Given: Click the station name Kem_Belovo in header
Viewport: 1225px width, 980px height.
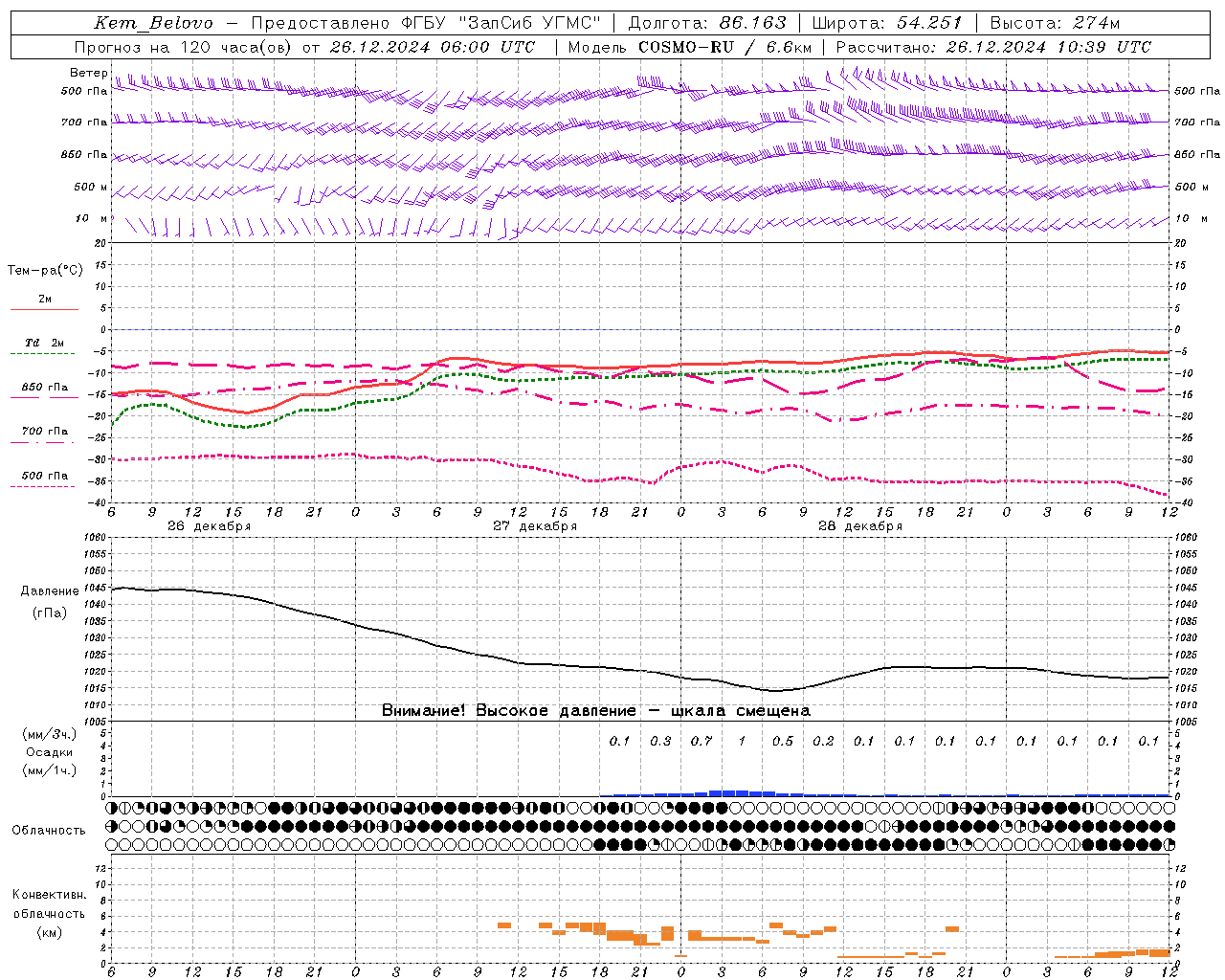Looking at the screenshot, I should (x=155, y=23).
